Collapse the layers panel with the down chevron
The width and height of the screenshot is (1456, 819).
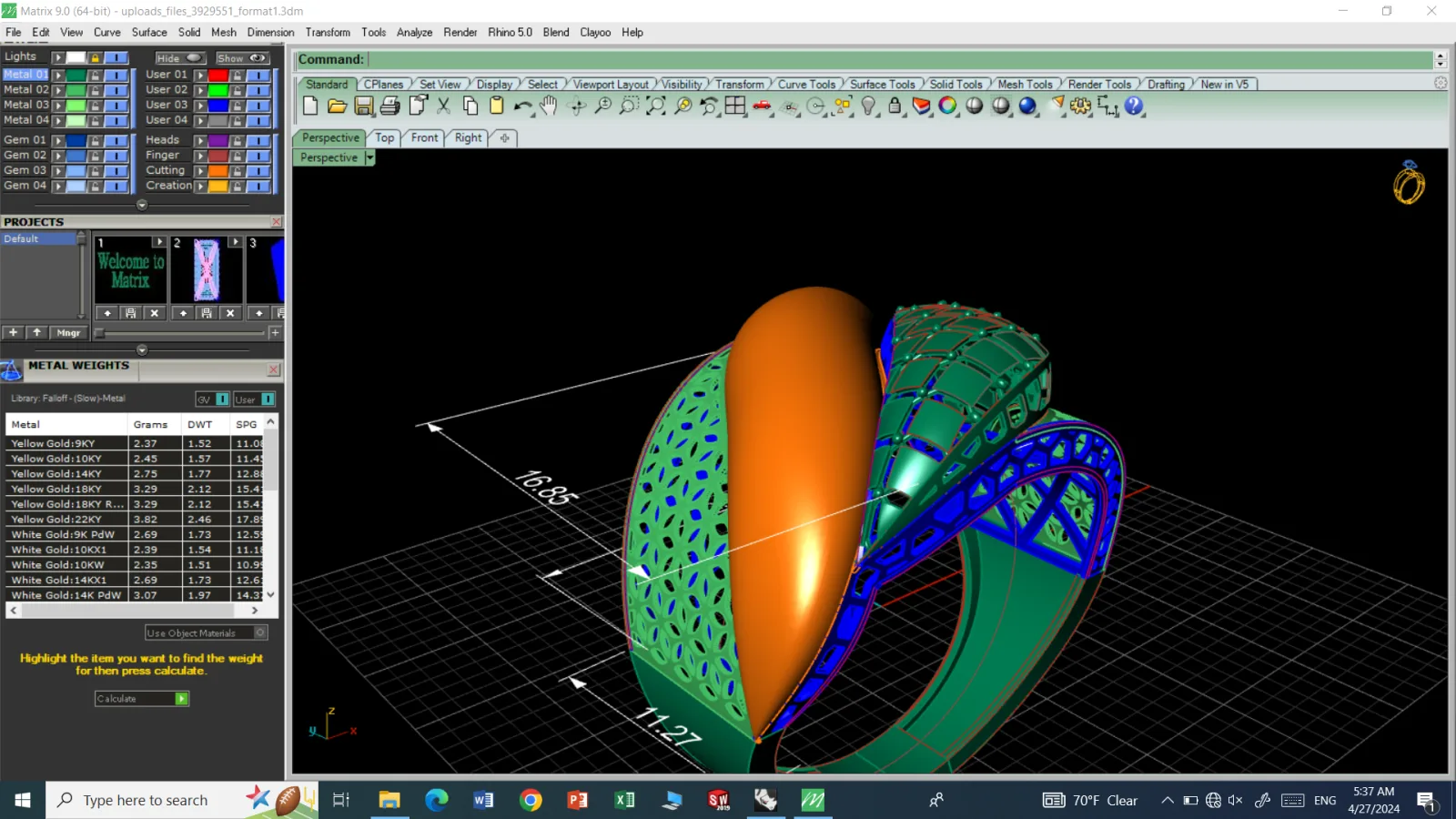click(141, 205)
